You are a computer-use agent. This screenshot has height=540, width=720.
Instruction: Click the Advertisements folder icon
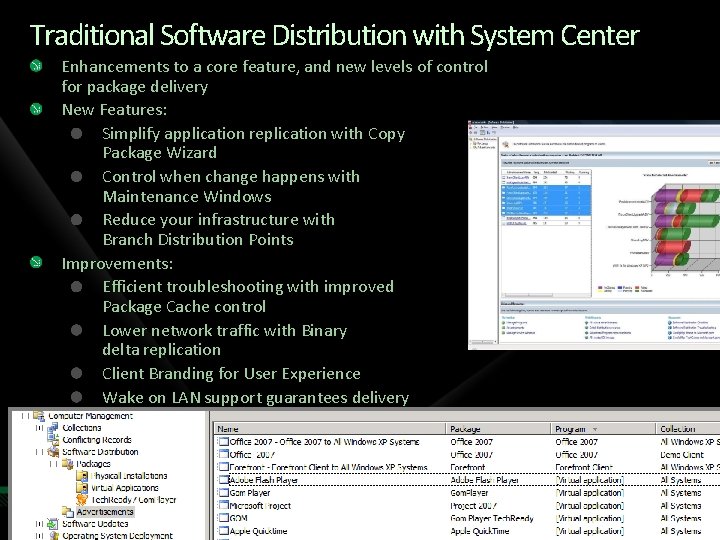point(68,512)
